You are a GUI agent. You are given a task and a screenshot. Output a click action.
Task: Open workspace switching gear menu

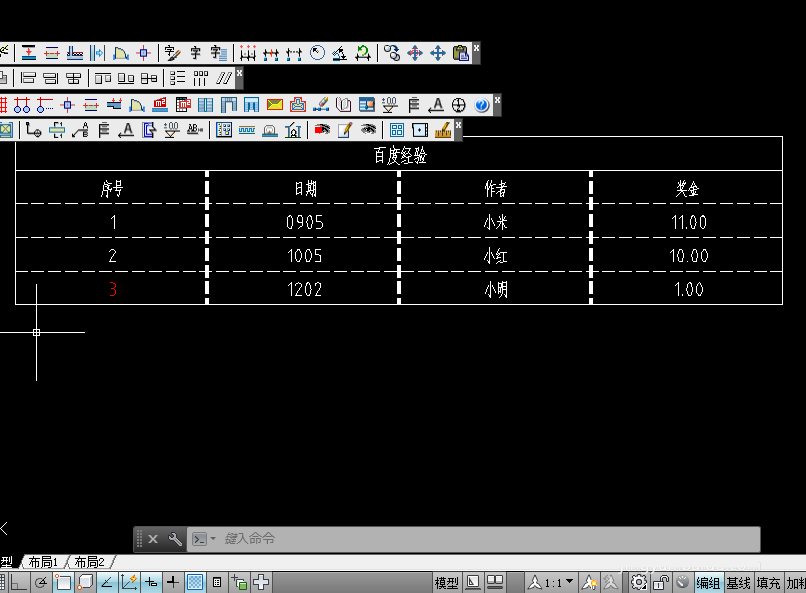(x=638, y=582)
